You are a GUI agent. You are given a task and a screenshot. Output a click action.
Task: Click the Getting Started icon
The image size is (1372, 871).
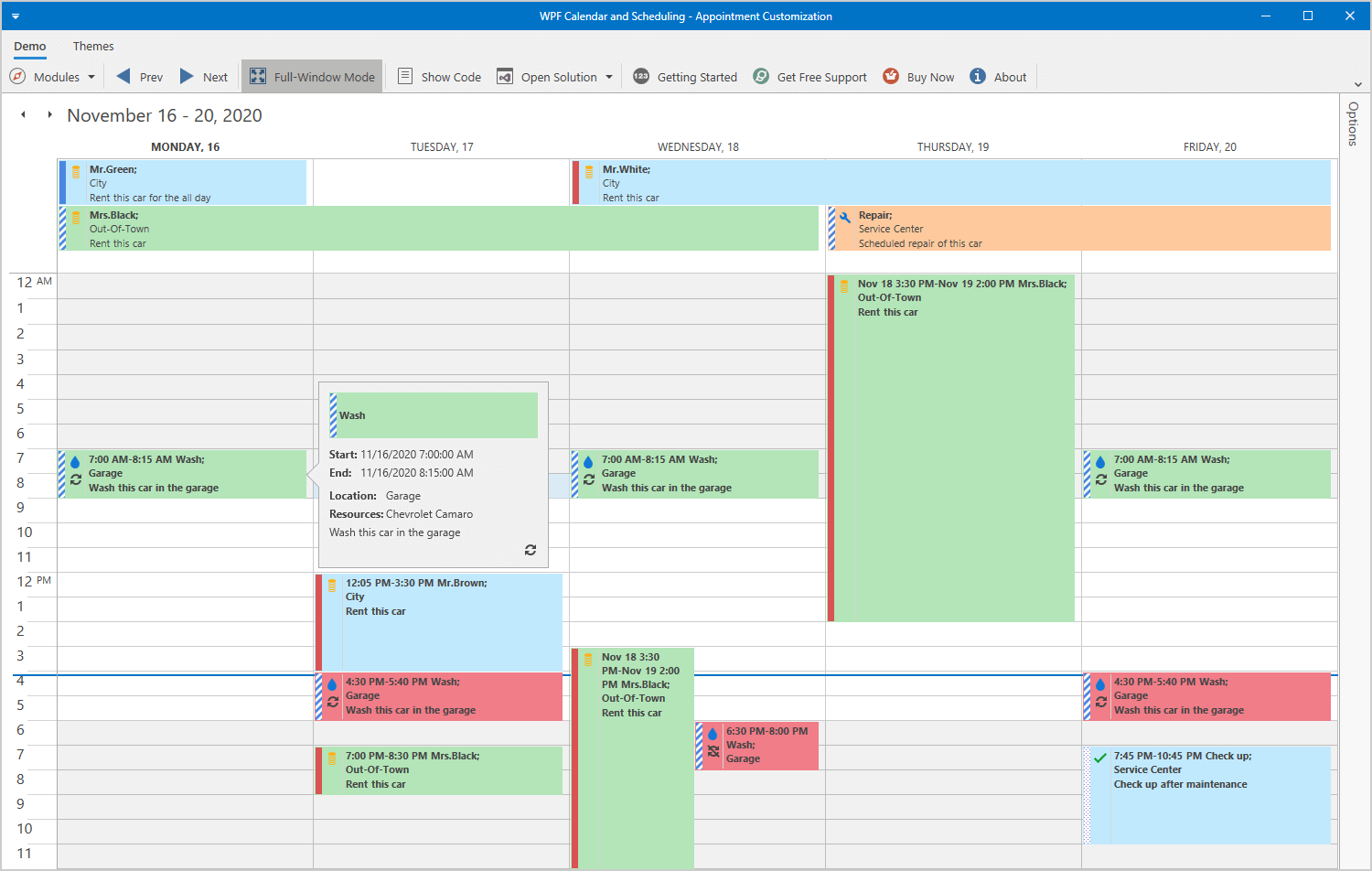pyautogui.click(x=641, y=77)
